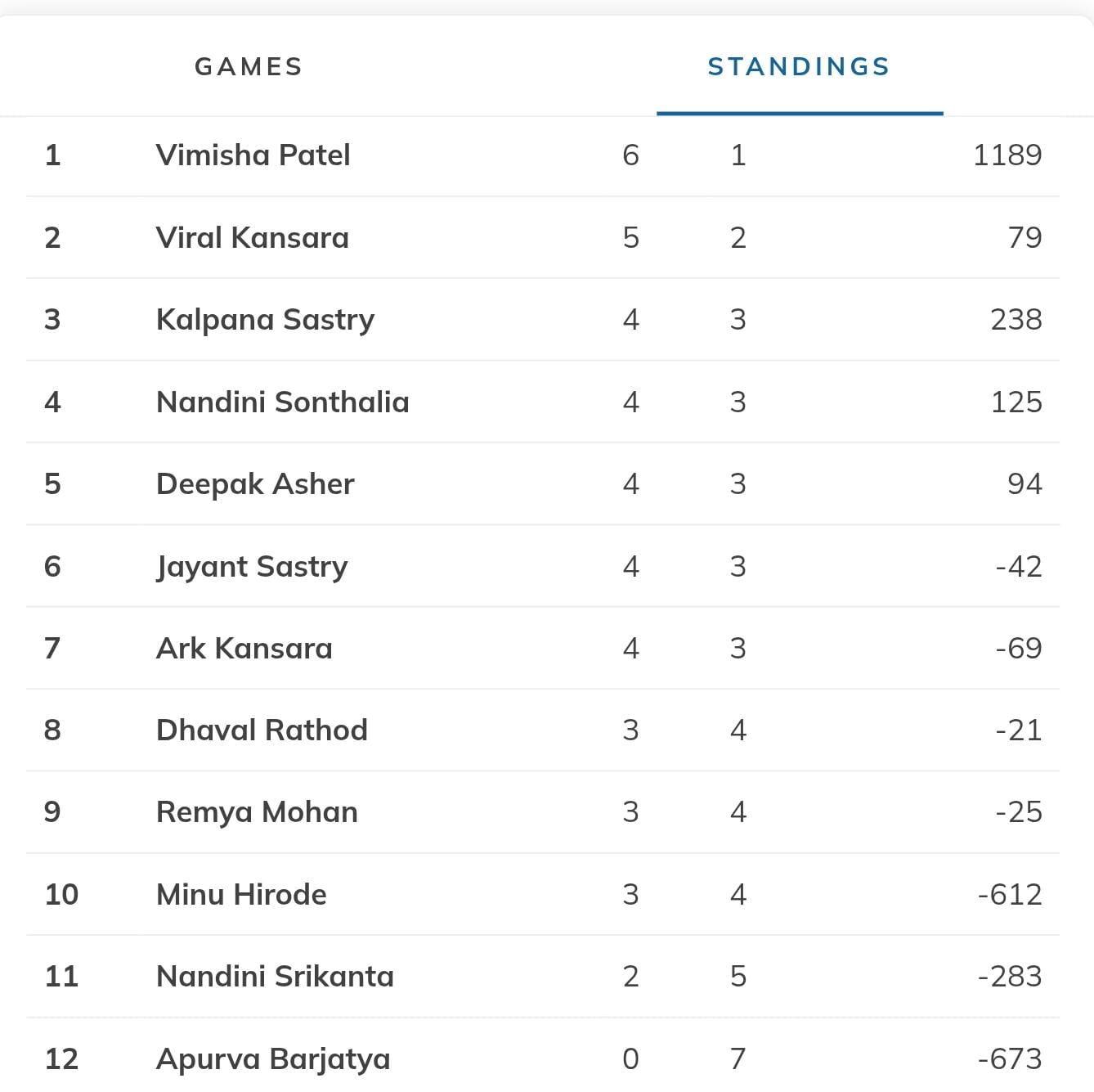Click Apurva Barjatya's -673 spread value
The width and height of the screenshot is (1094, 1092).
pos(1009,1058)
